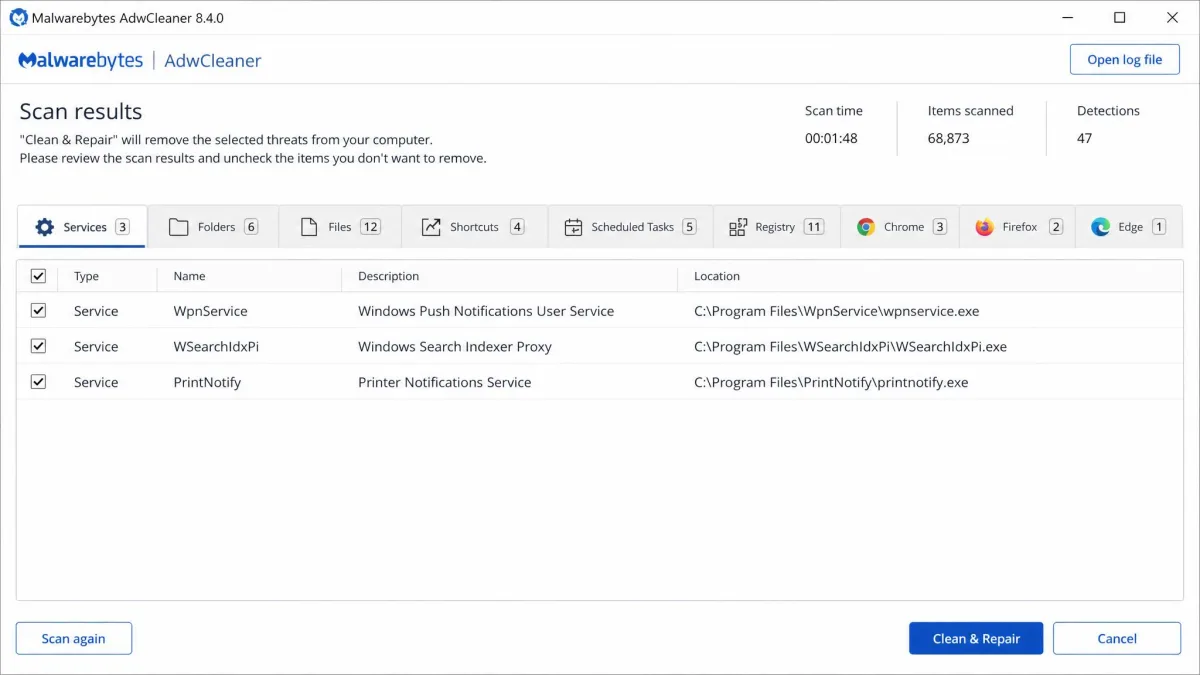The width and height of the screenshot is (1200, 675).
Task: Click the Files tab count badge 12
Action: 370,227
